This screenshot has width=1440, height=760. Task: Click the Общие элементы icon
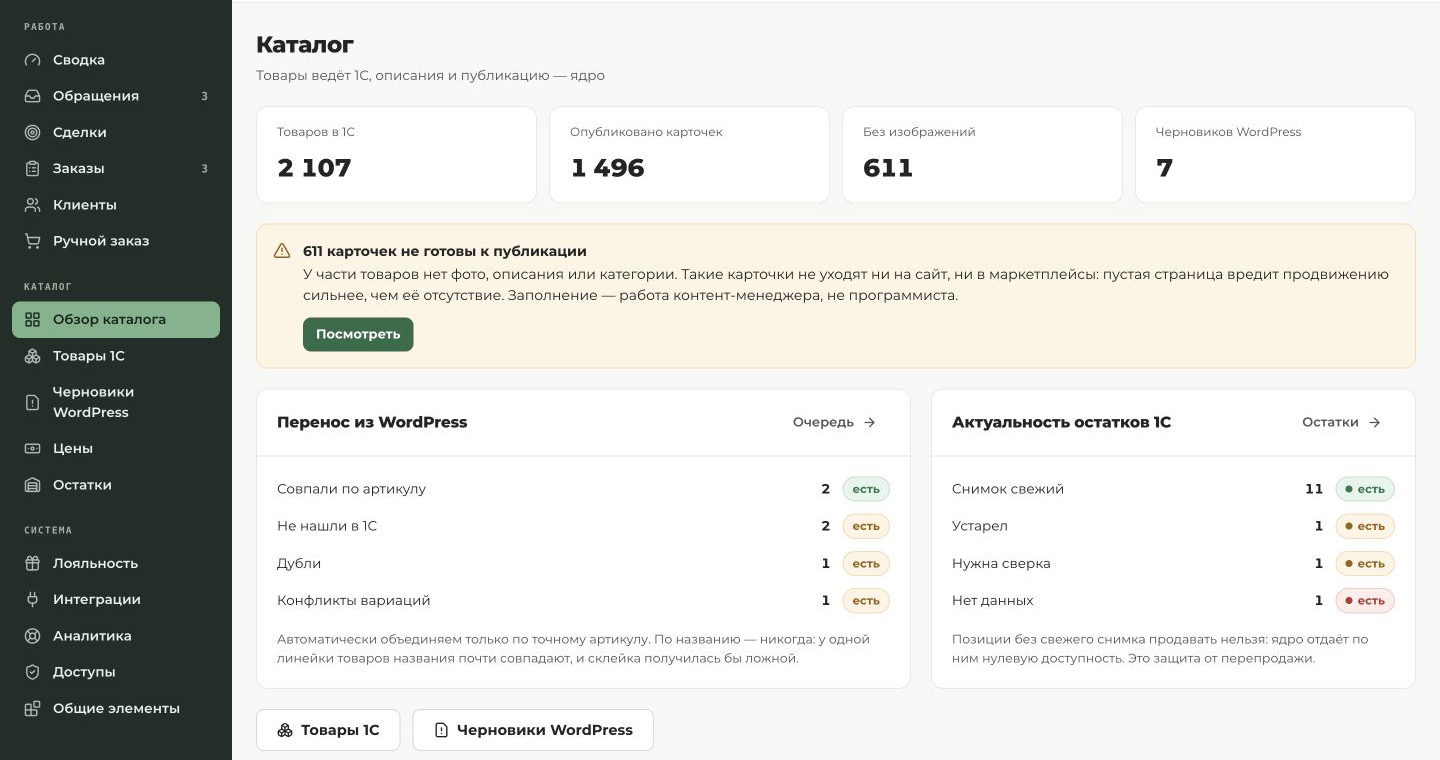tap(33, 708)
